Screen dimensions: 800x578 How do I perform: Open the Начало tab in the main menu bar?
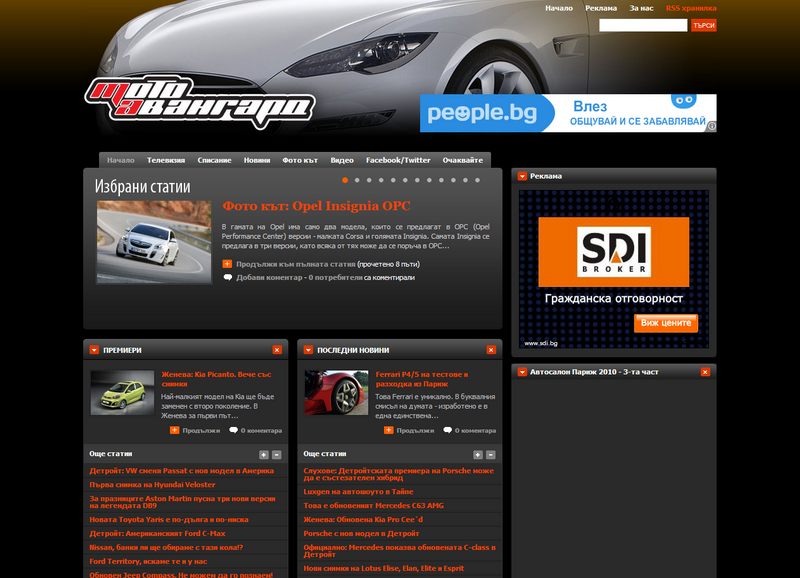coord(120,160)
